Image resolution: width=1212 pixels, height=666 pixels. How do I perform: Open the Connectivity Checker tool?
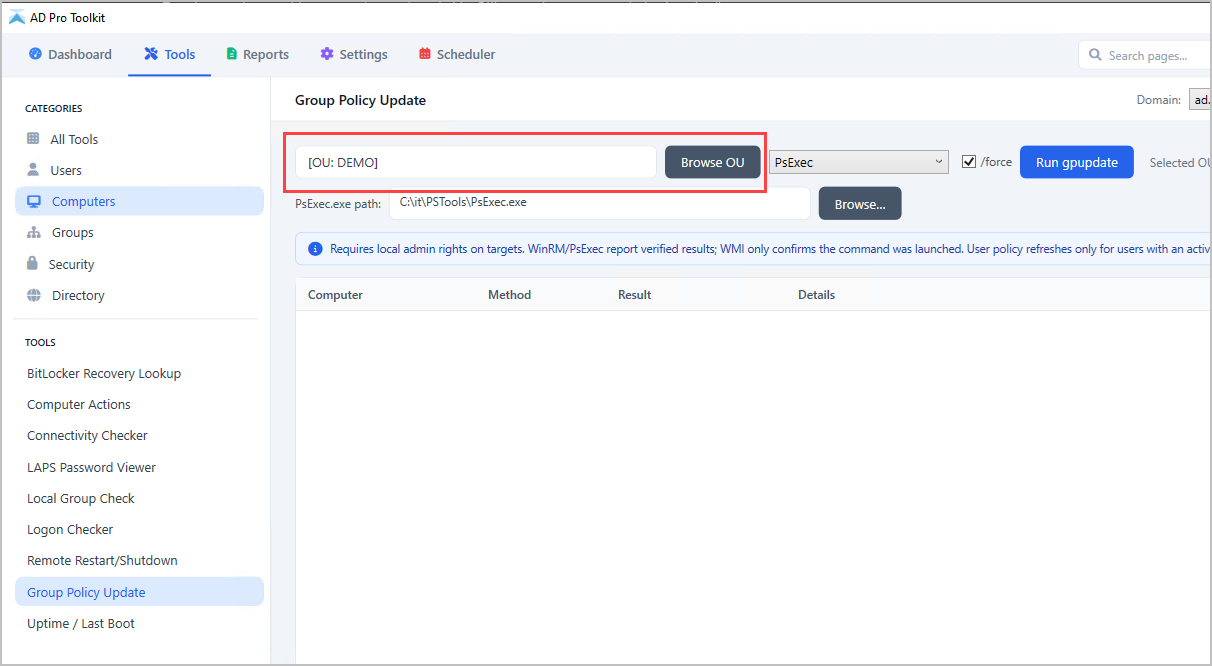139,435
